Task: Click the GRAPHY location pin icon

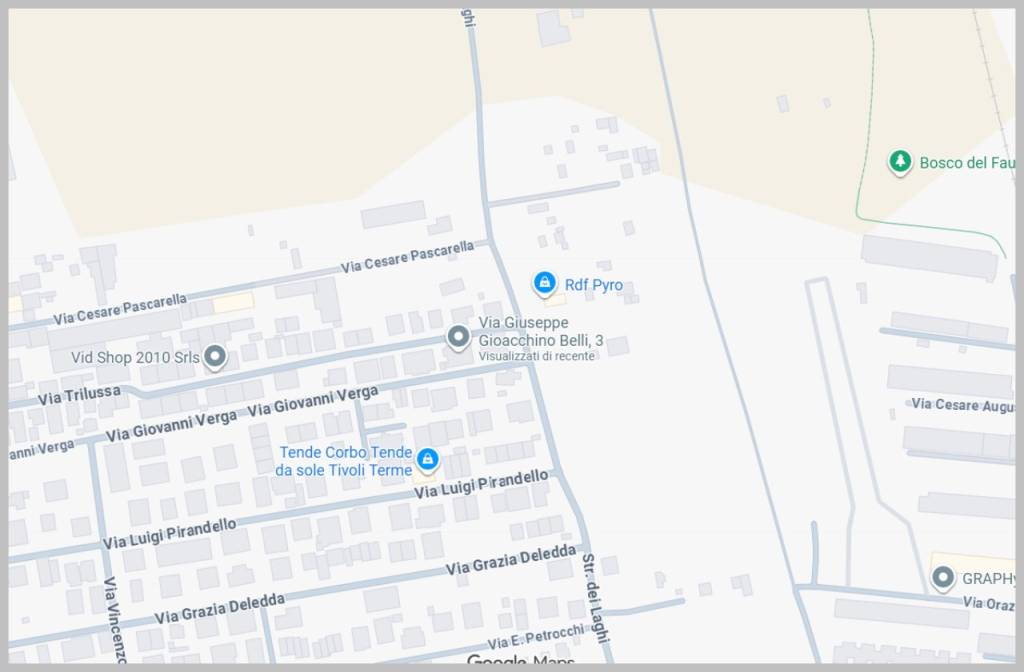Action: (x=942, y=577)
